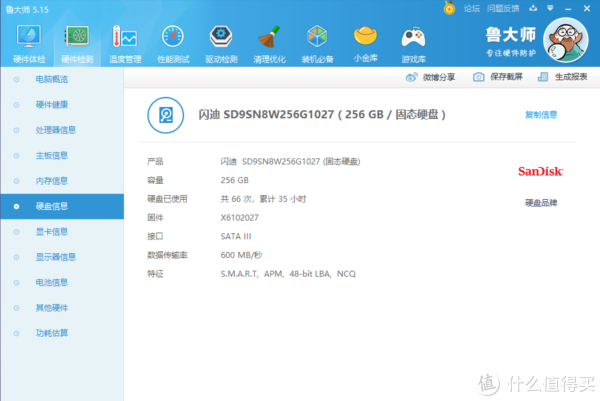The width and height of the screenshot is (600, 401).
Task: Select 硬件健康 in sidebar
Action: tap(62, 105)
